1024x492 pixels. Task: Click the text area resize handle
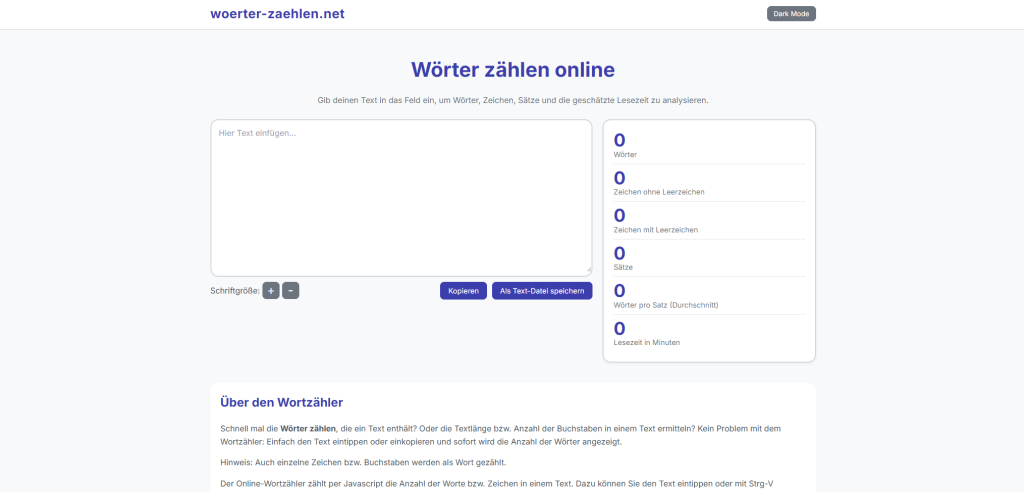[588, 270]
